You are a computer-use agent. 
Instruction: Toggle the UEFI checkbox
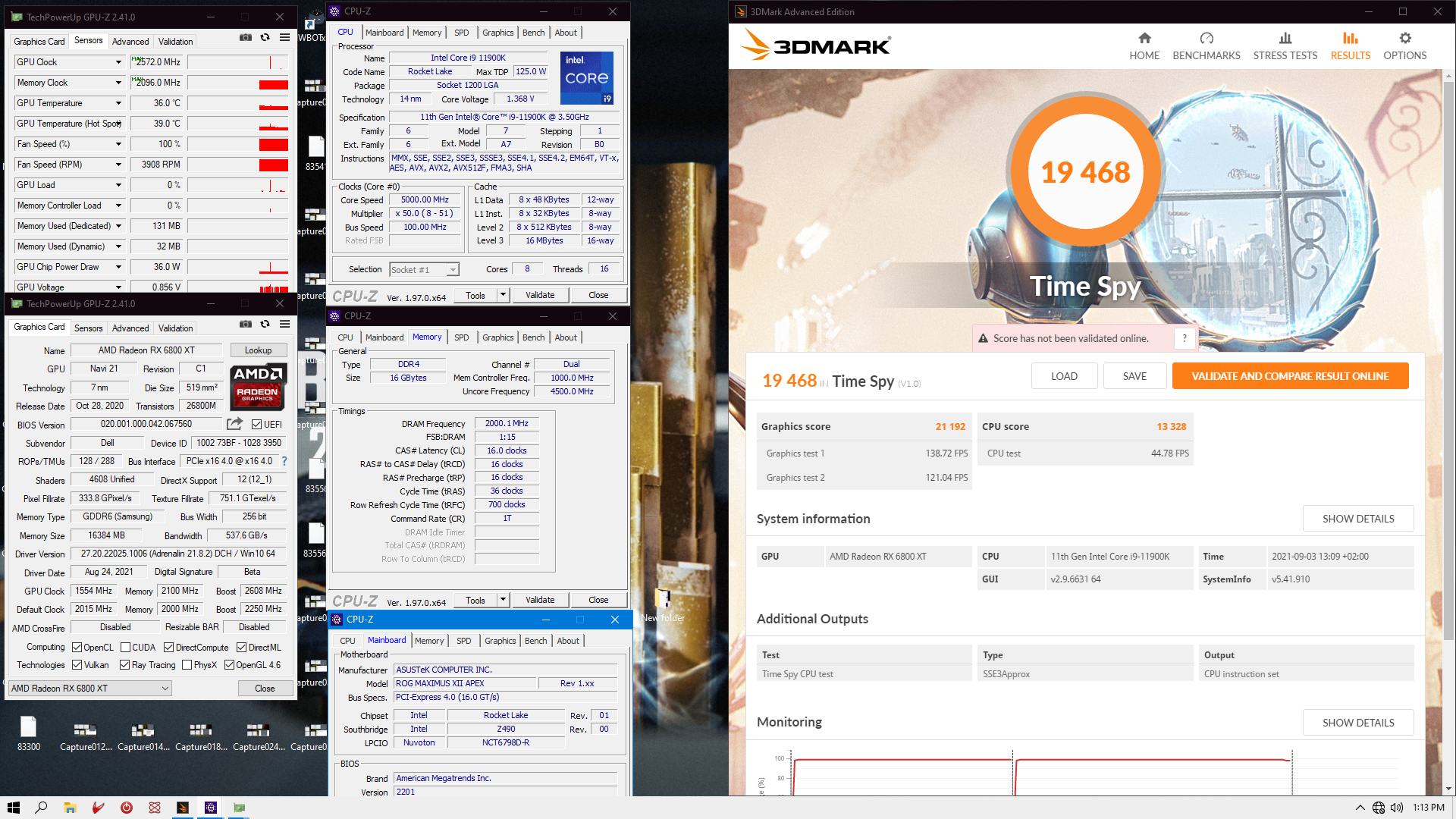coord(256,424)
